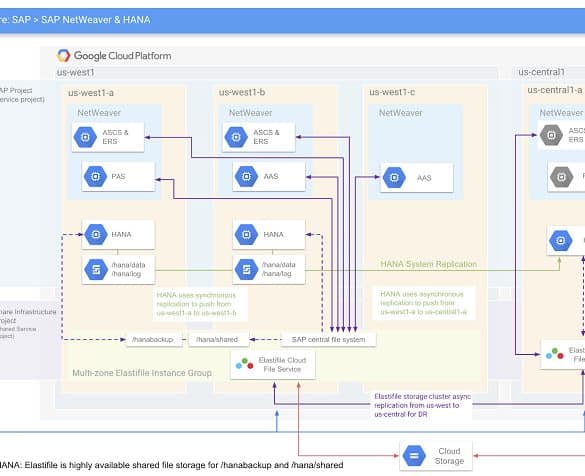
Task: Click the us-central1 region label
Action: pyautogui.click(x=541, y=72)
